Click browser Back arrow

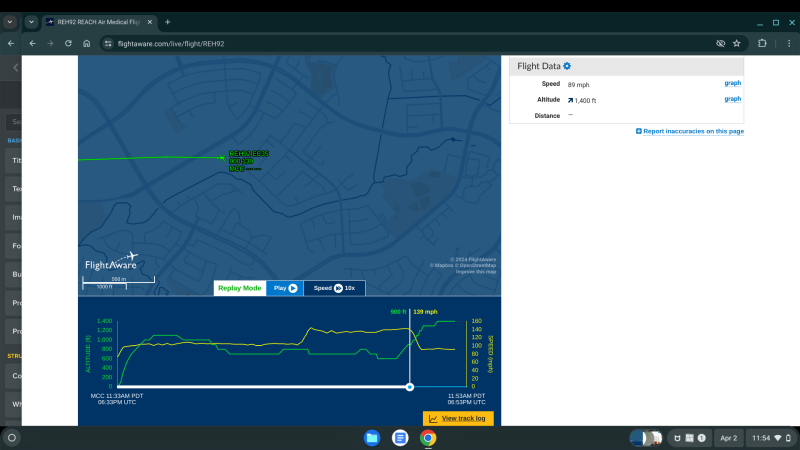[33, 44]
